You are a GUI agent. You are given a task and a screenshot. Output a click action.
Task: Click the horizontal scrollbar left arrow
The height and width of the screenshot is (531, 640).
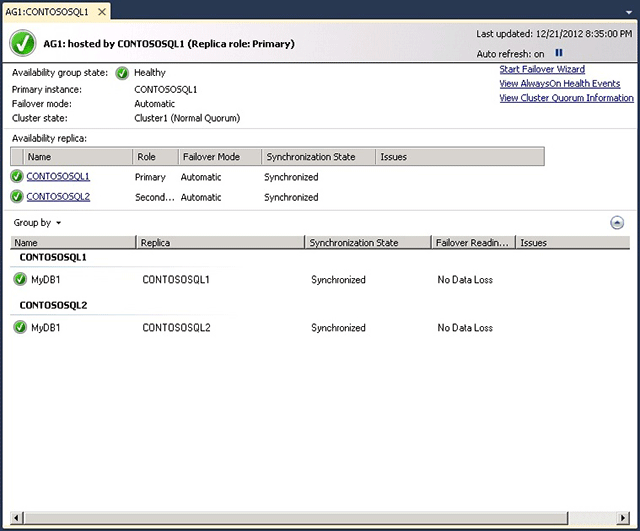click(x=16, y=518)
